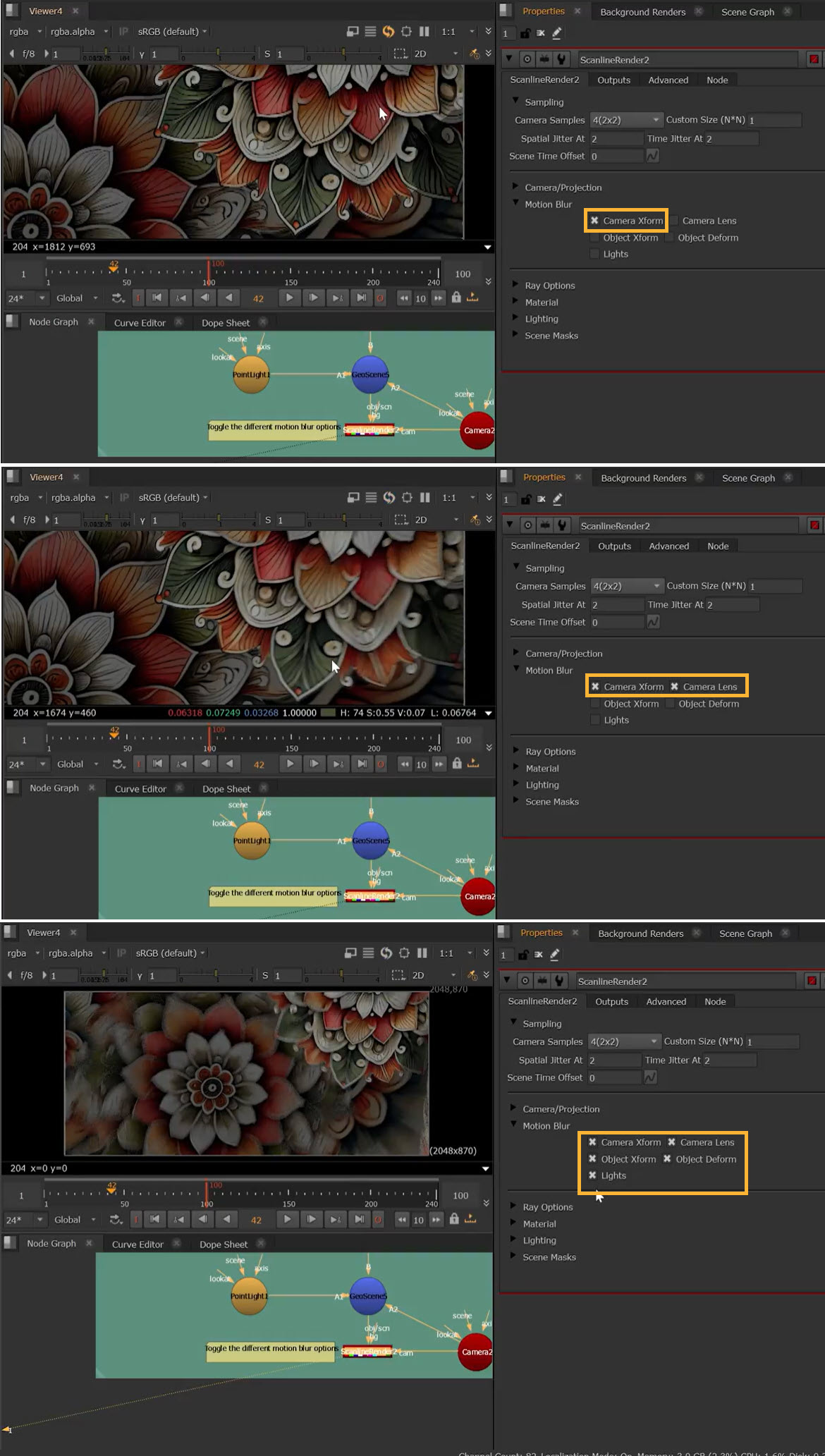
Task: Open the Camera Samples dropdown
Action: click(x=626, y=120)
